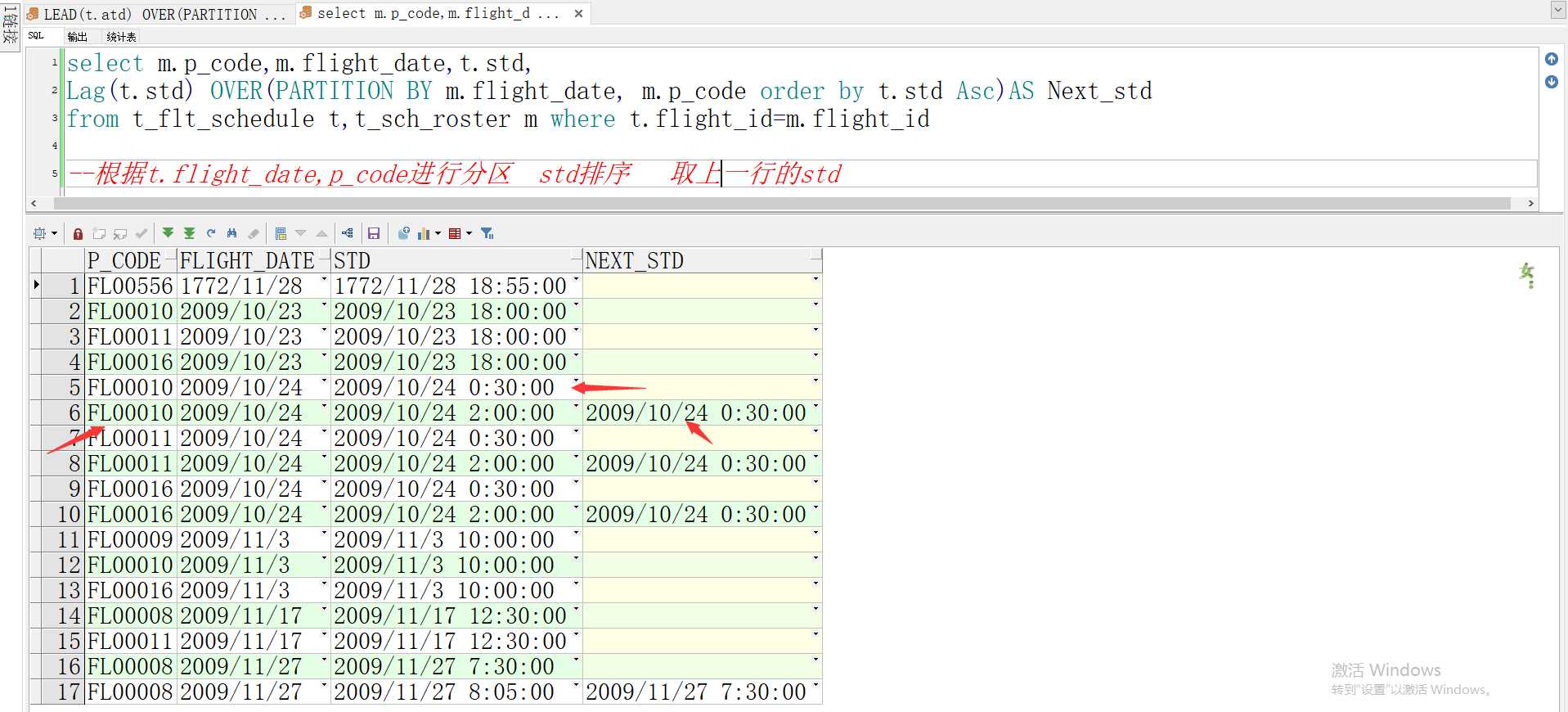This screenshot has height=712, width=1568.
Task: Click the blue up-arrow previous statement icon
Action: point(1552,59)
